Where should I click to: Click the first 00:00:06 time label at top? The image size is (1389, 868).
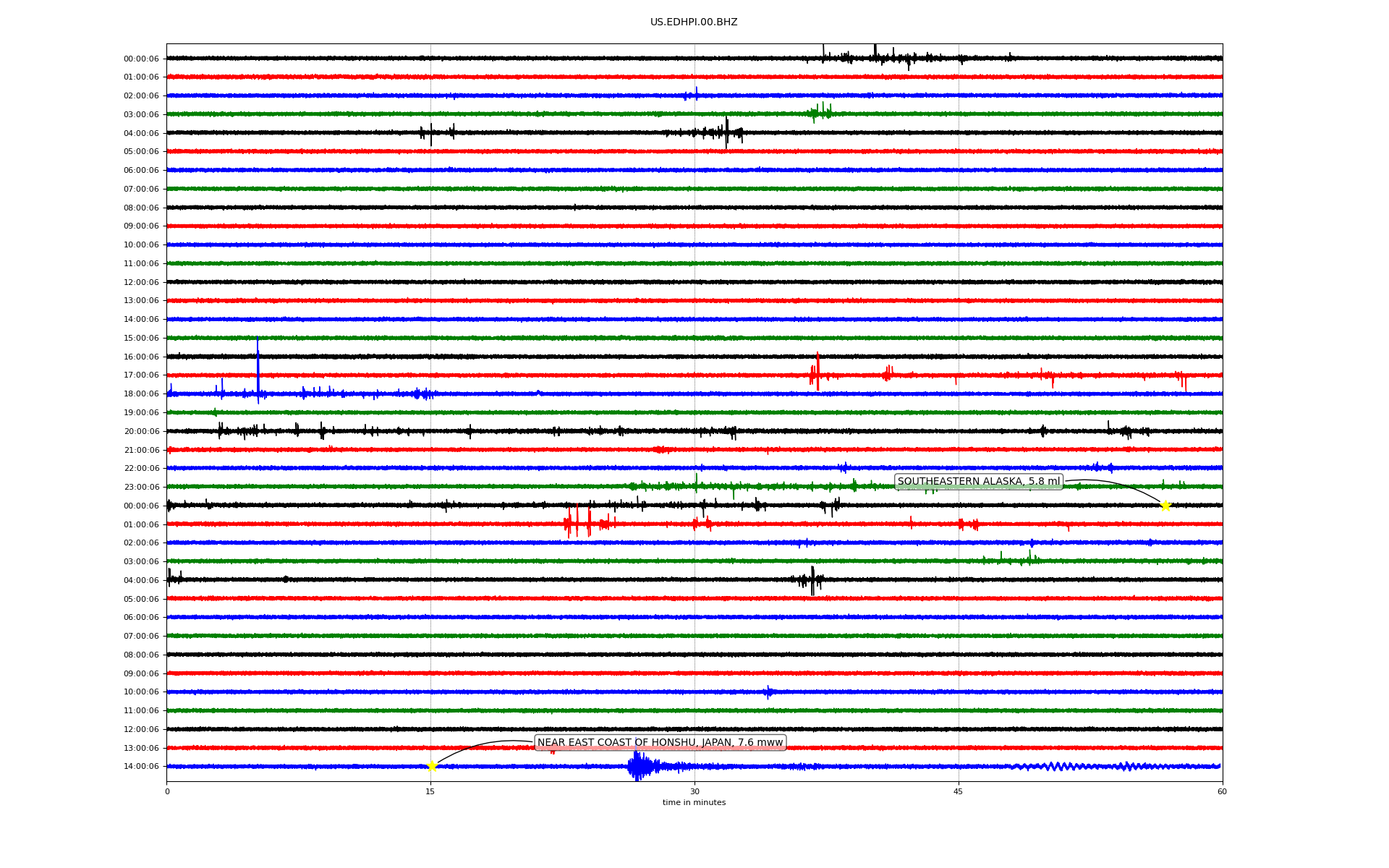[x=141, y=59]
